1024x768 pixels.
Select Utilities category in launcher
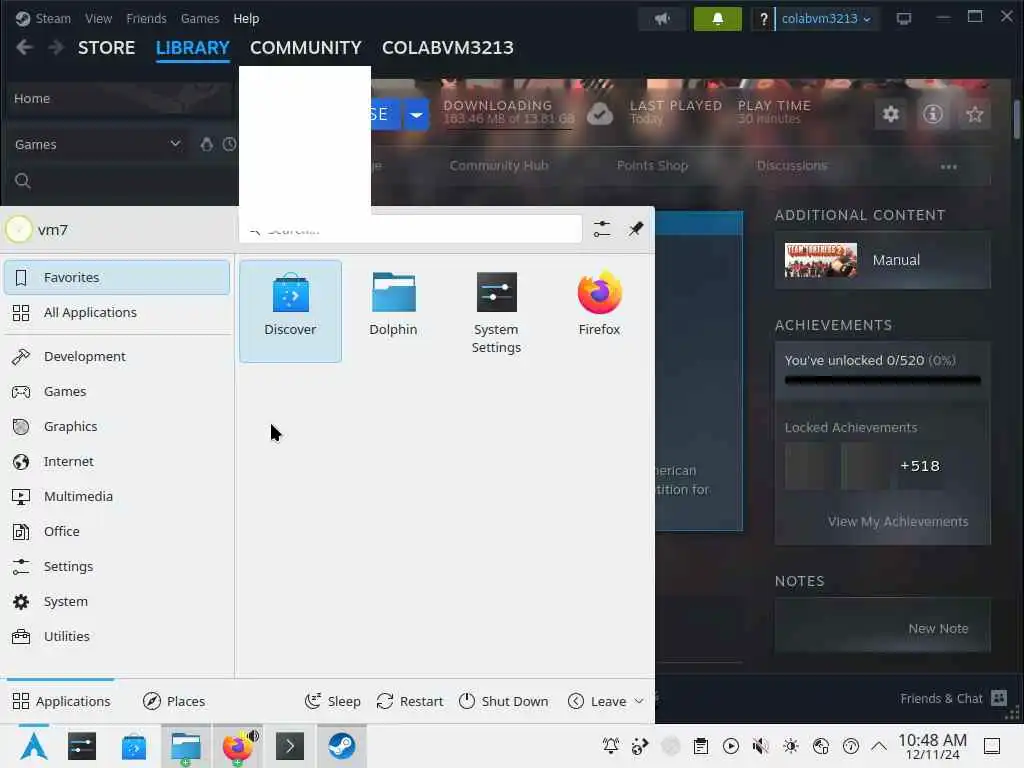pos(117,636)
